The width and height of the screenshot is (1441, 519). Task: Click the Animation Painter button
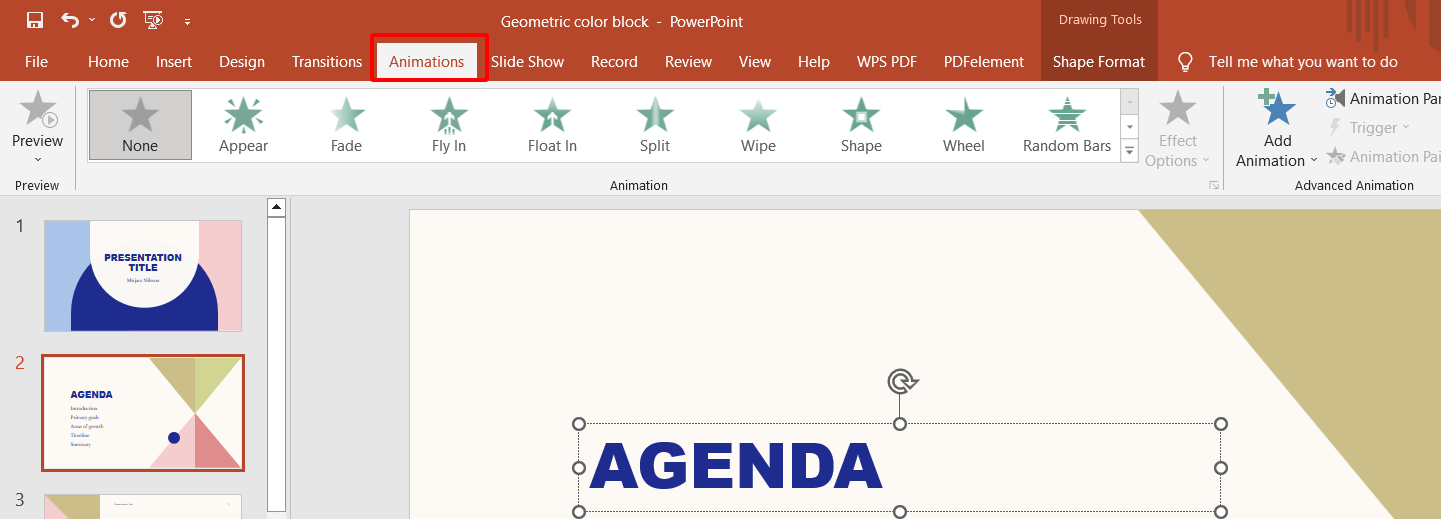pyautogui.click(x=1384, y=156)
